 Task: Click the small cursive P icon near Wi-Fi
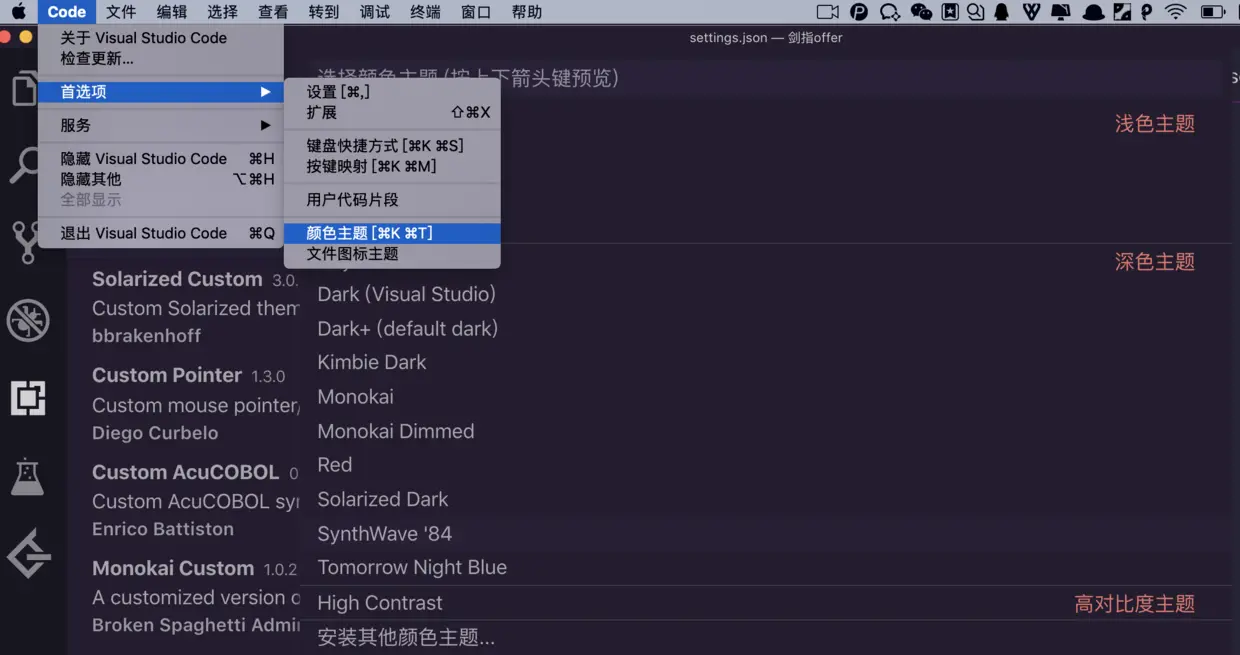click(x=1147, y=12)
